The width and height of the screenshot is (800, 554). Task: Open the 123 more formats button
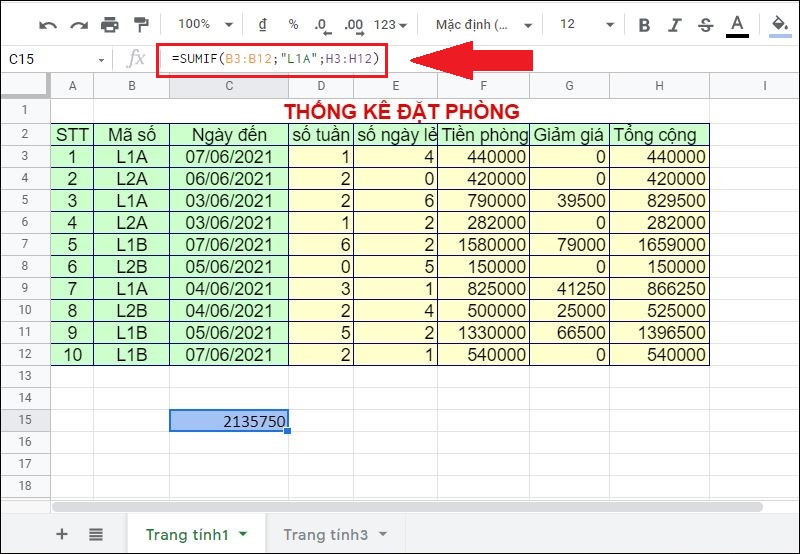coord(390,24)
